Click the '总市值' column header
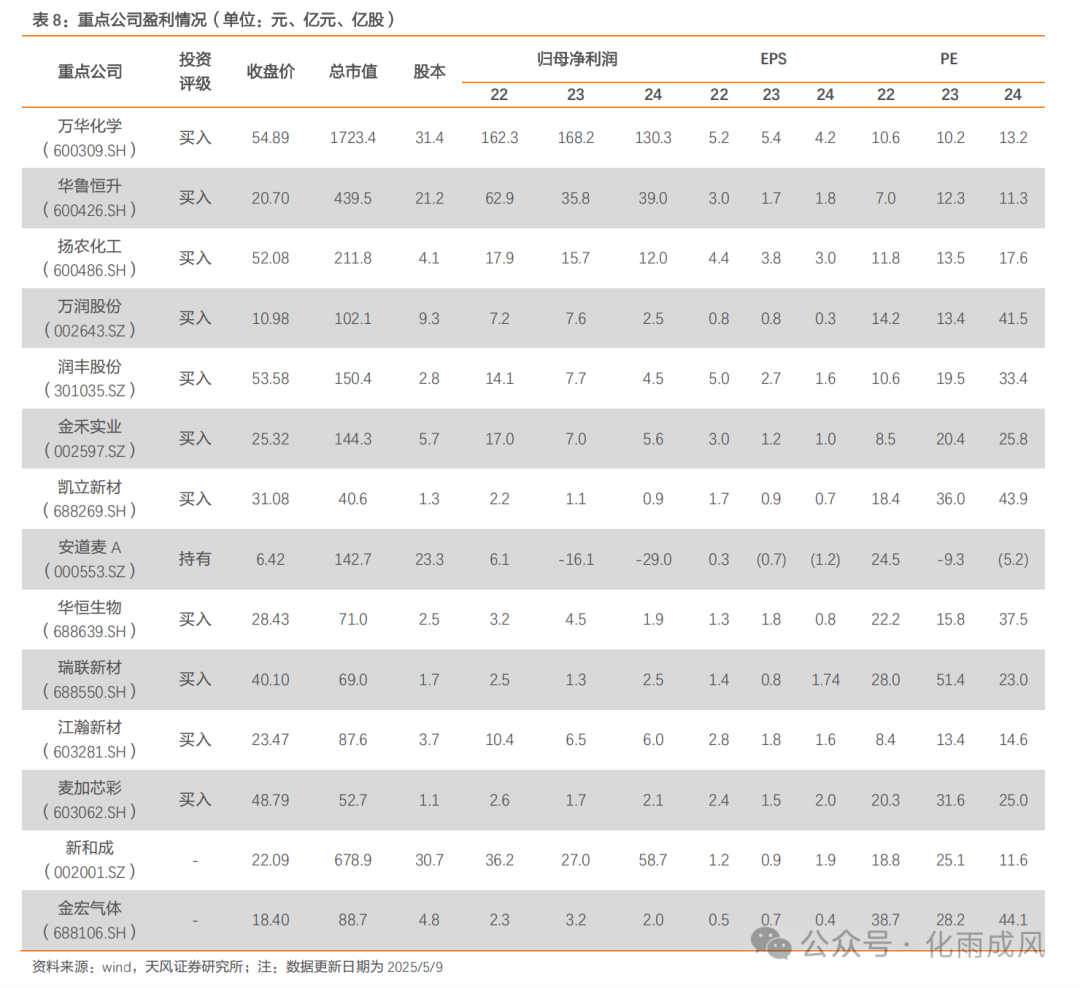This screenshot has height=988, width=1080. pyautogui.click(x=353, y=72)
